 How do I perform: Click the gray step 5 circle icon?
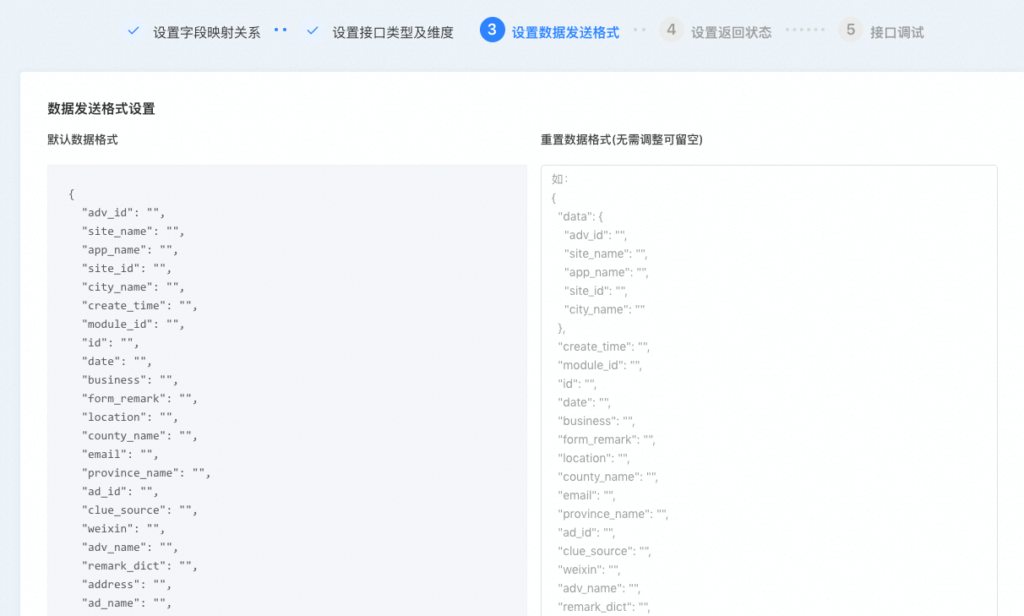pyautogui.click(x=850, y=30)
